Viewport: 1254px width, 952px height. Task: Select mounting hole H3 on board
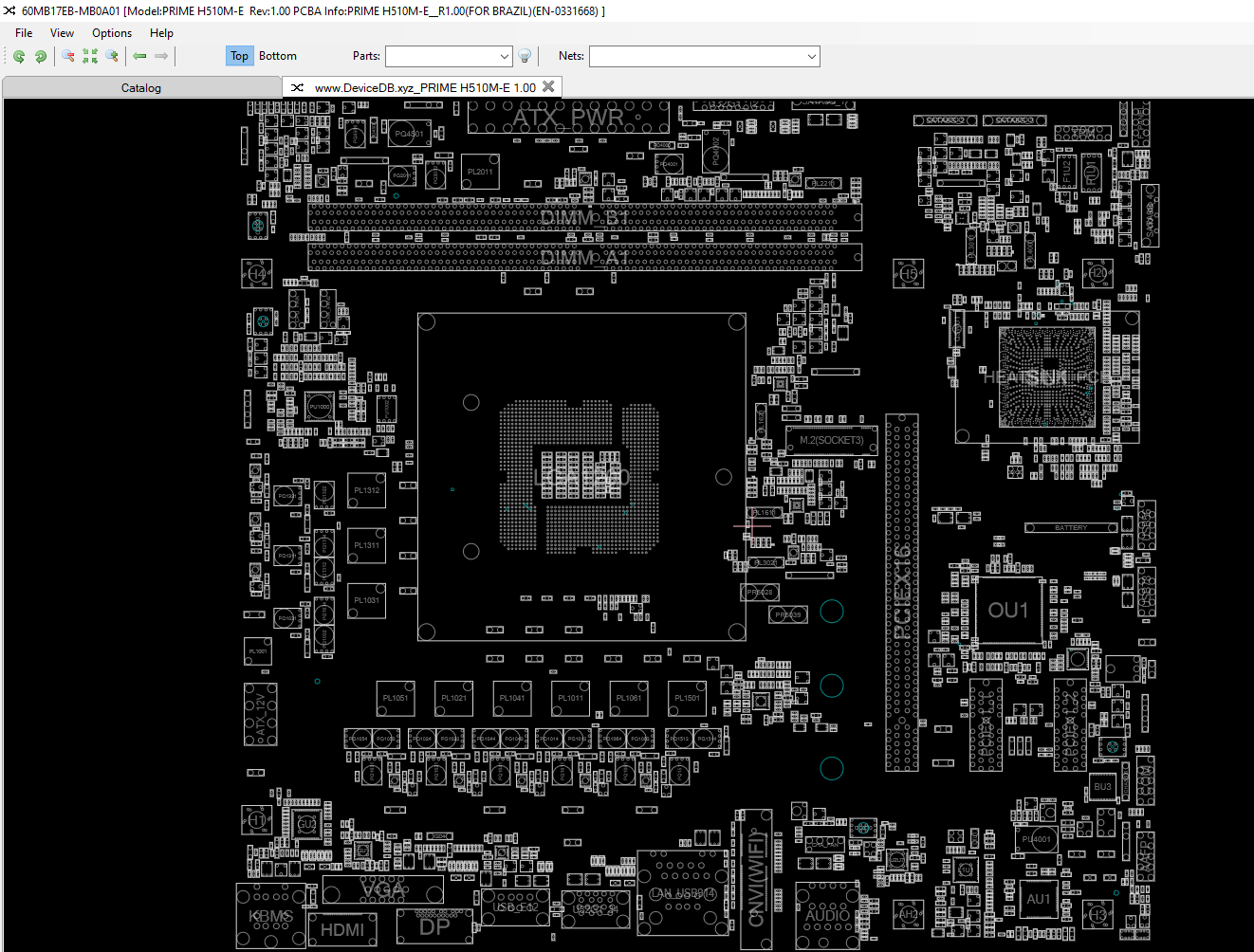[x=1097, y=915]
